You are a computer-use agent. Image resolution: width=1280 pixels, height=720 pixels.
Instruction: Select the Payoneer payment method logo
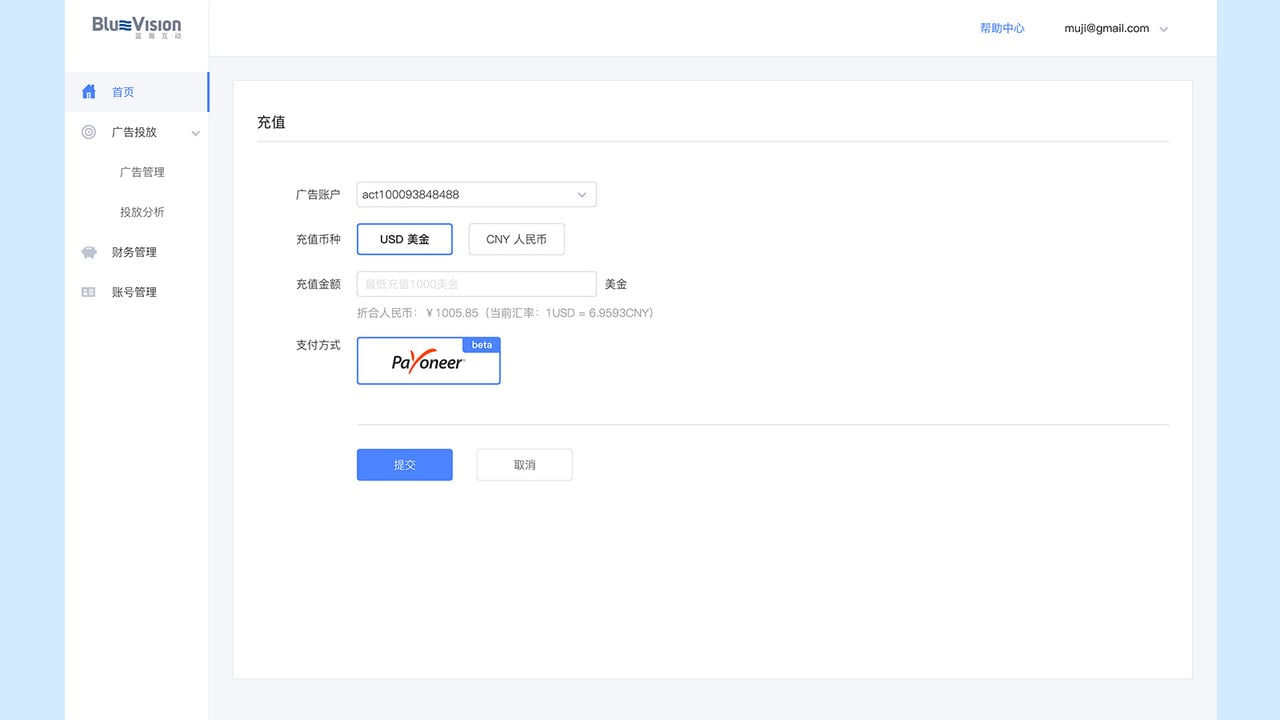[428, 363]
